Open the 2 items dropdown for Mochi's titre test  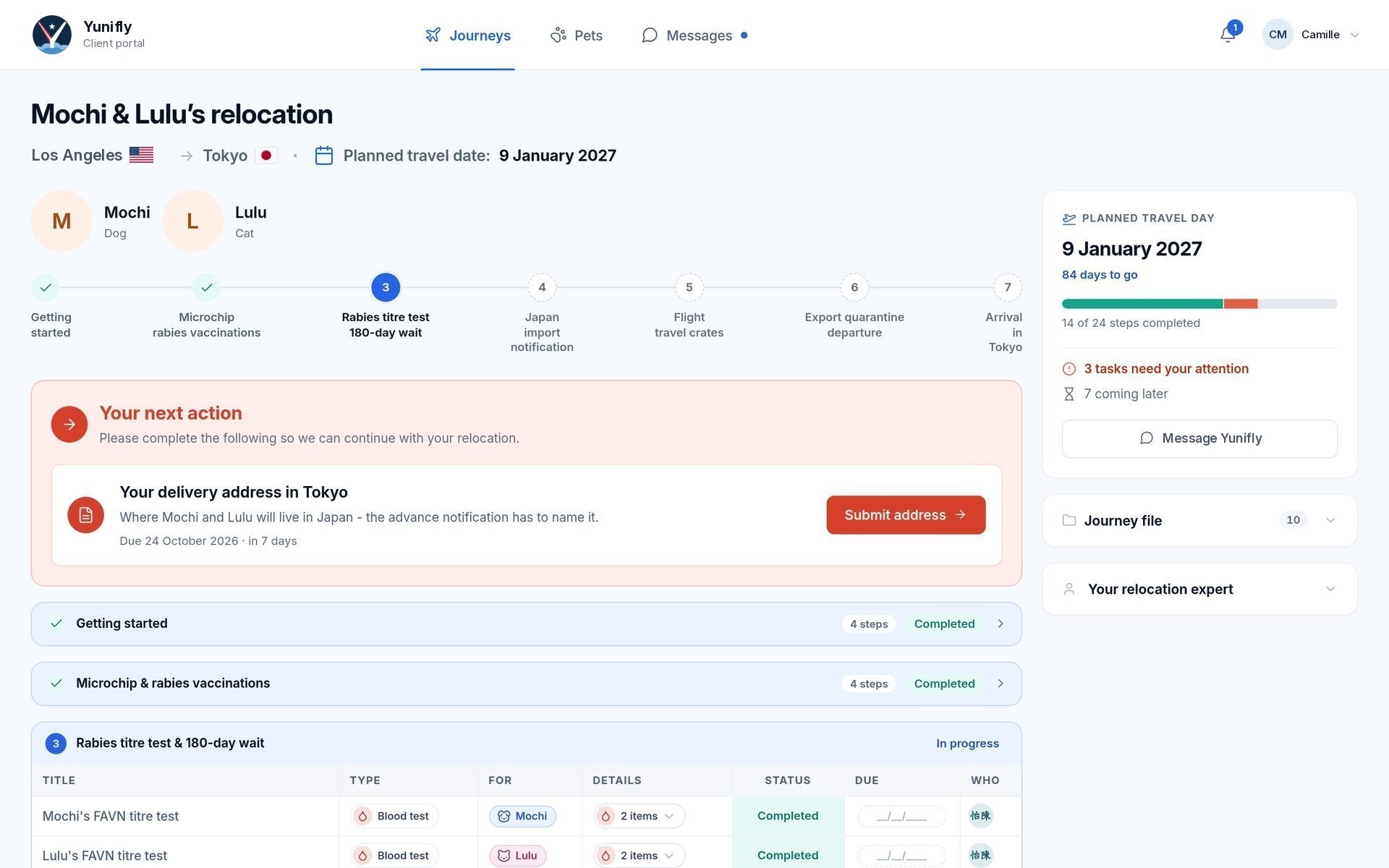(x=639, y=816)
